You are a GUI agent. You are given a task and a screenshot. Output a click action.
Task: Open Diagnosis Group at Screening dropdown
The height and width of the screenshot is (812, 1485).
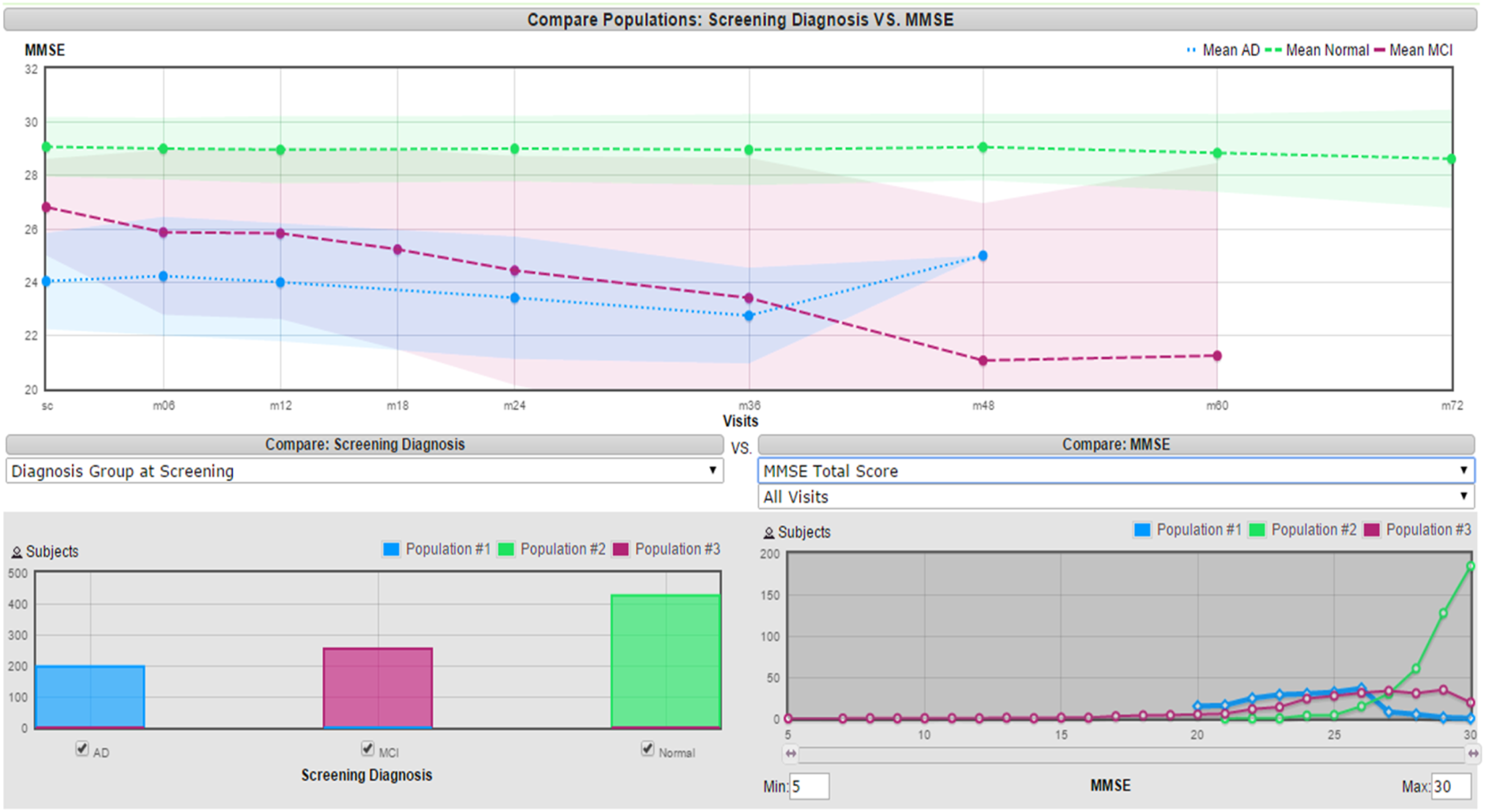(x=364, y=471)
